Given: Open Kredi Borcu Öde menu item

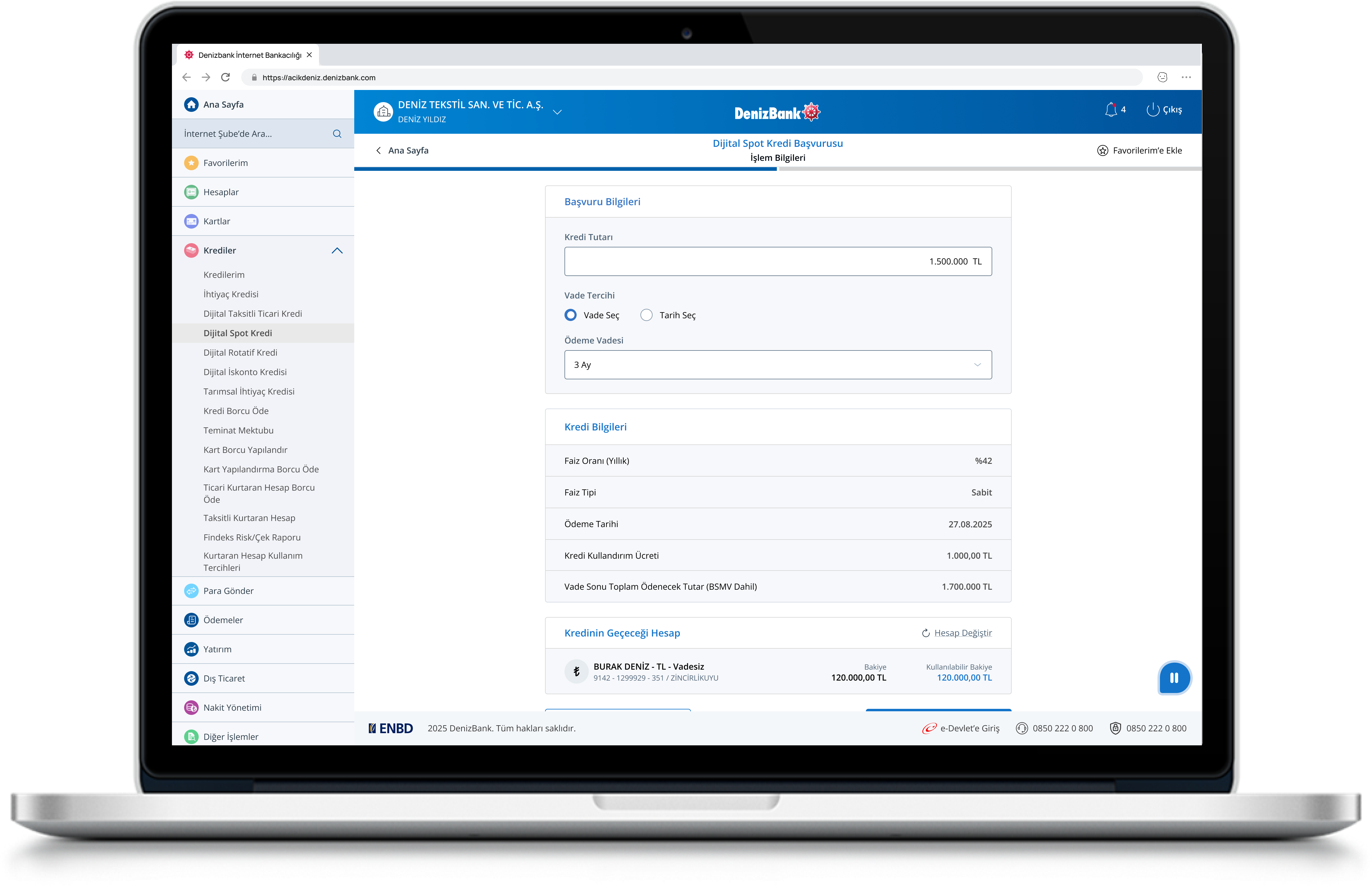Looking at the screenshot, I should [236, 411].
